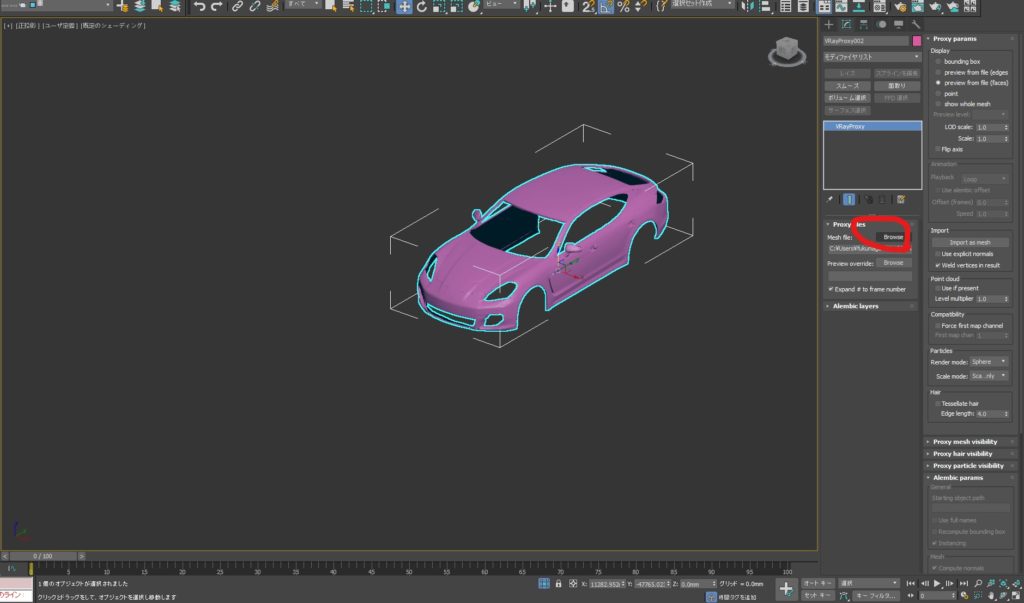Select the Move tool in the toolbar
The image size is (1024, 603).
coord(404,7)
